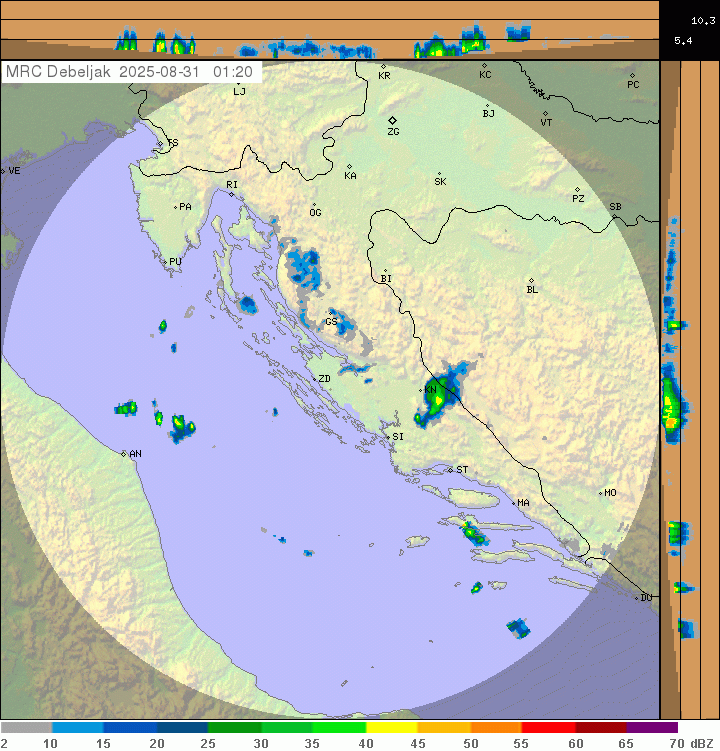This screenshot has width=720, height=751.
Task: Select the ST city label
Action: click(x=462, y=470)
